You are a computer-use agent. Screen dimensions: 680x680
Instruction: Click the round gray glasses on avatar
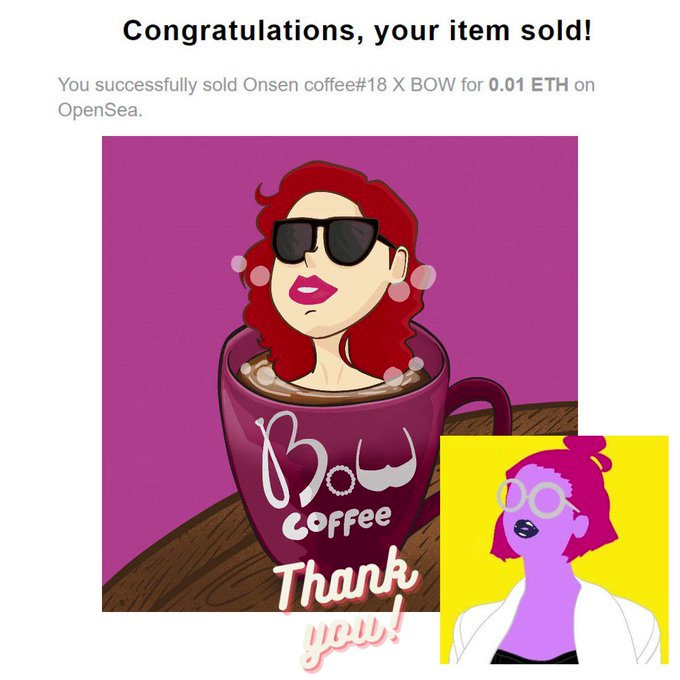[536, 498]
